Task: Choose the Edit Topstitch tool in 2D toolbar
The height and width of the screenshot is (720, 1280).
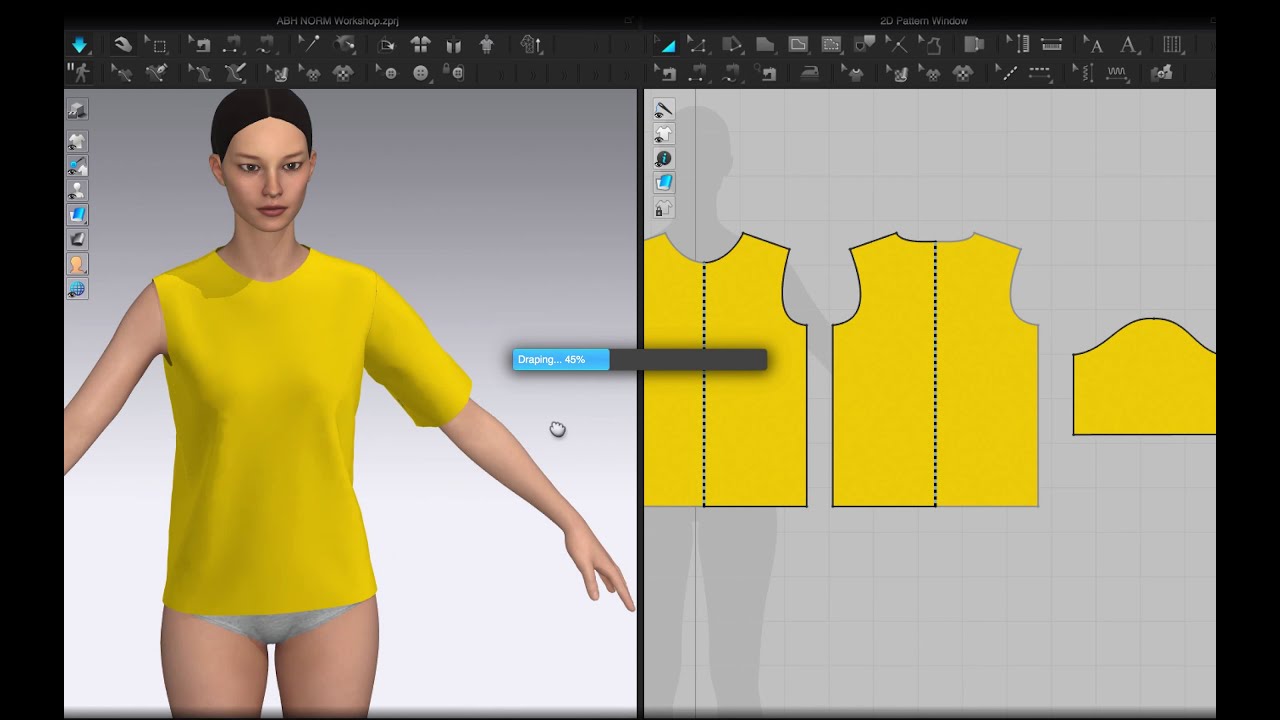Action: pos(1009,72)
